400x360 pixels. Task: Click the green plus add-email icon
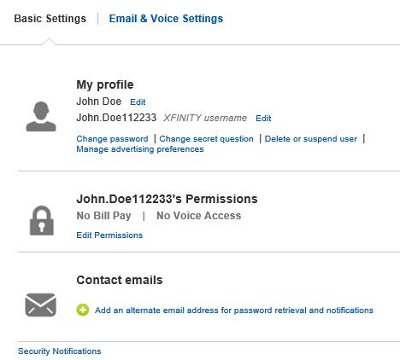(83, 310)
